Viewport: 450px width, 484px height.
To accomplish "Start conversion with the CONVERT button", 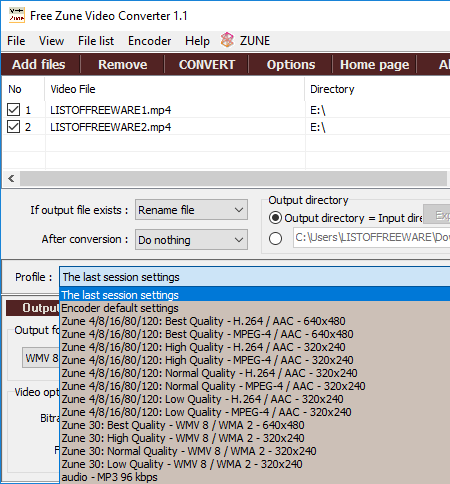I will point(207,64).
